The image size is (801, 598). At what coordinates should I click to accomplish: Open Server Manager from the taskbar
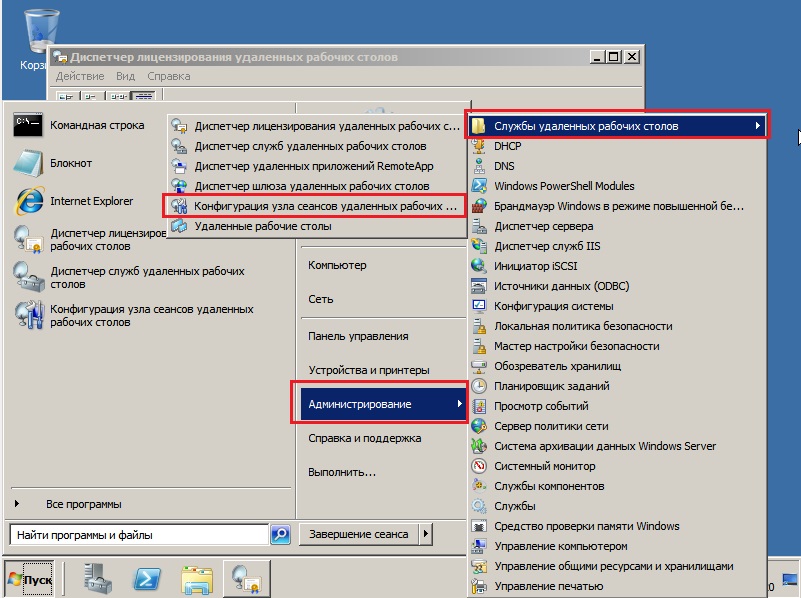tap(97, 579)
